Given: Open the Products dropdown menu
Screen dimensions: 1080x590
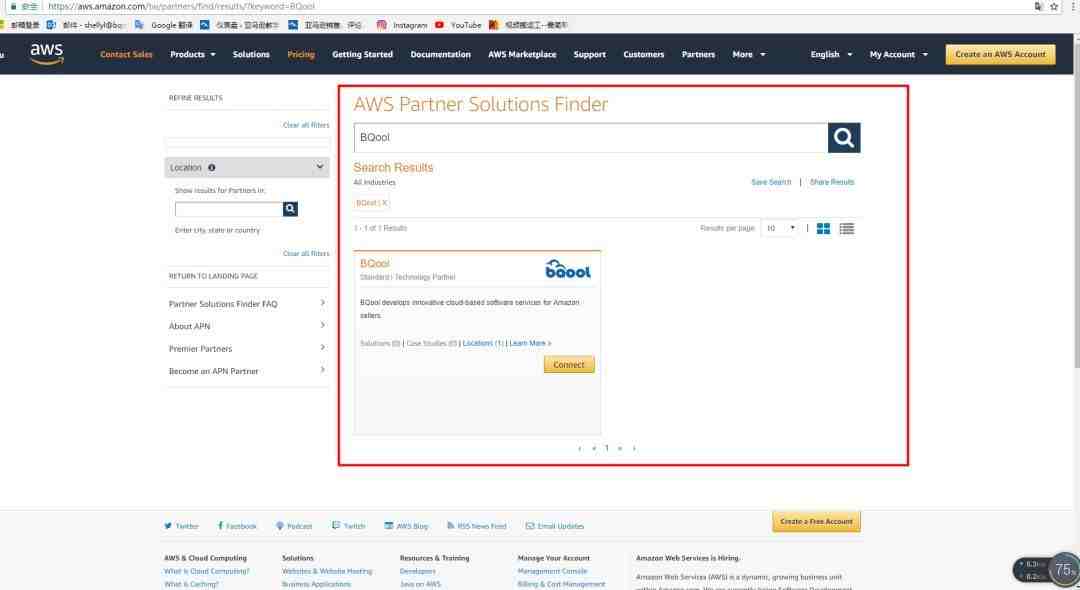Looking at the screenshot, I should point(193,54).
